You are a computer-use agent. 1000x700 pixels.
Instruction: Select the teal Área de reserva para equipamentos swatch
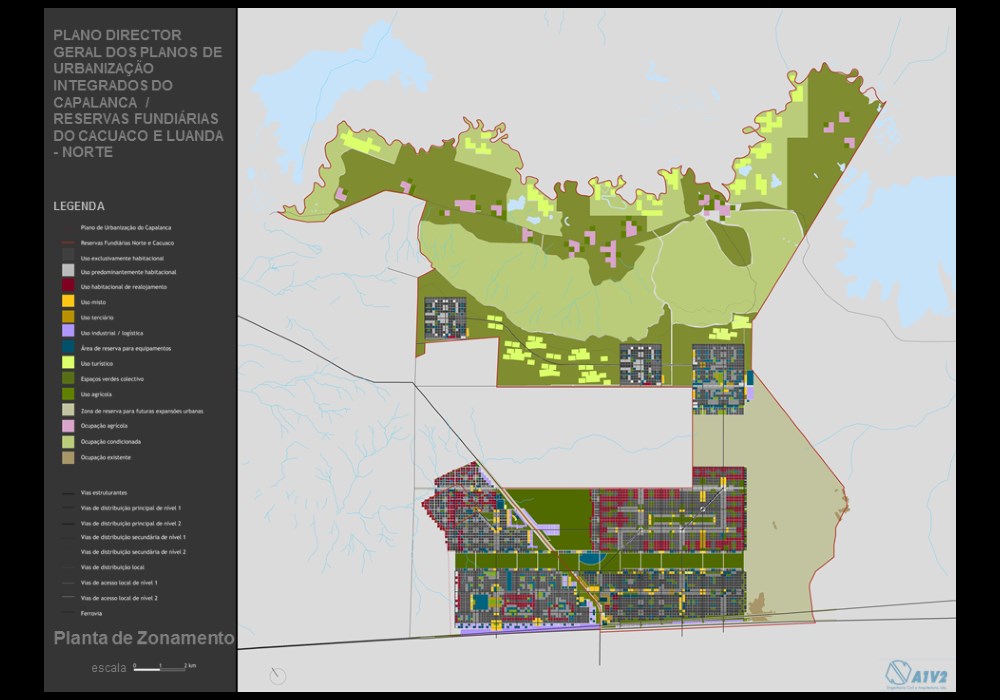(x=68, y=347)
